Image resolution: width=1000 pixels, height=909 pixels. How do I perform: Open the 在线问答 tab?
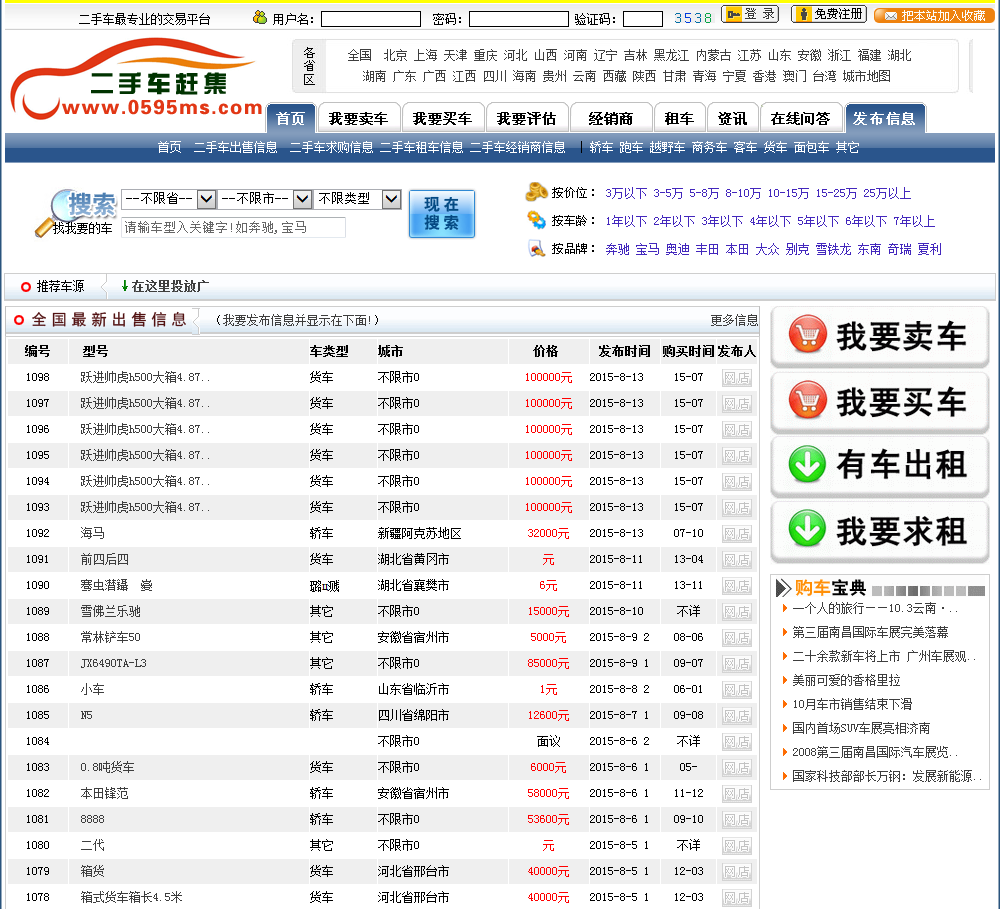click(x=800, y=119)
